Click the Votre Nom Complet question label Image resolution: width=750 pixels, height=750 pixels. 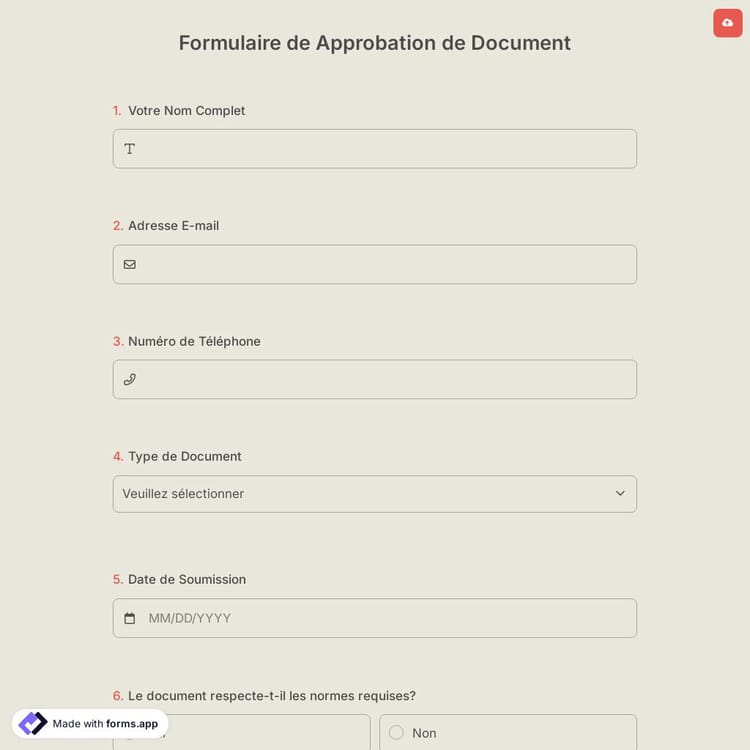pos(186,111)
